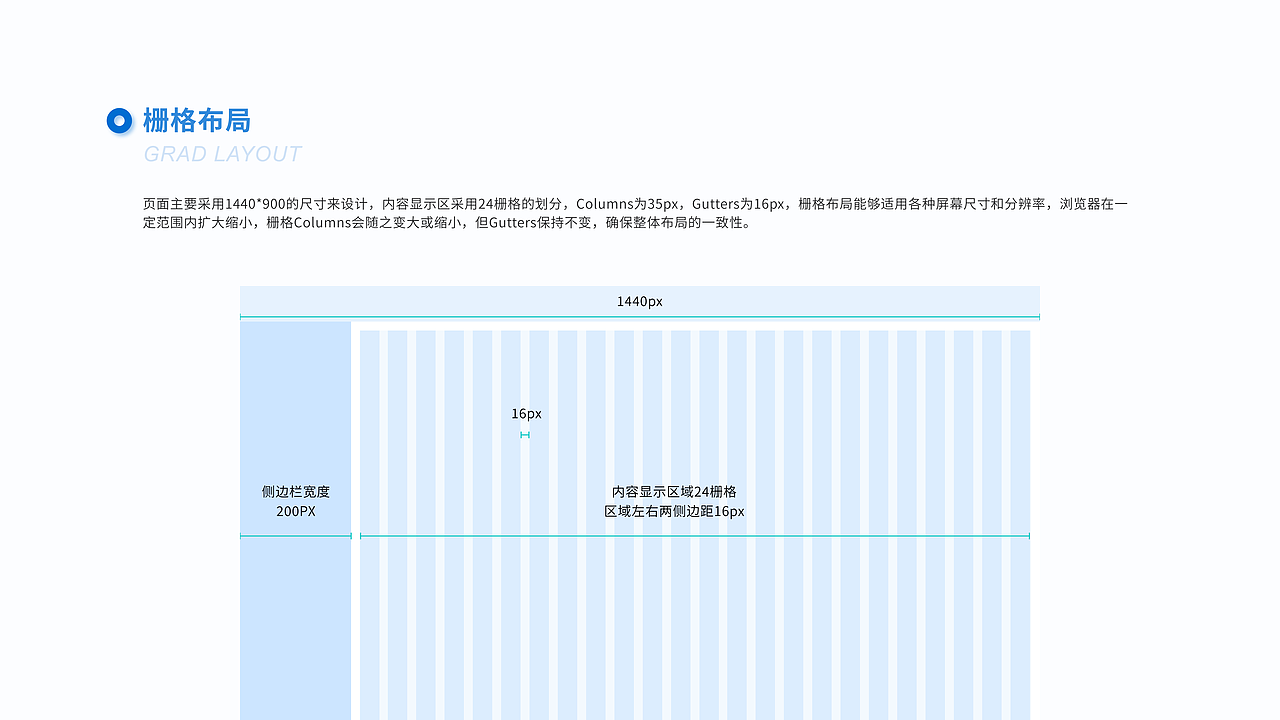Click the blue circular bullet icon beside the title
Viewport: 1280px width, 720px height.
tap(120, 120)
